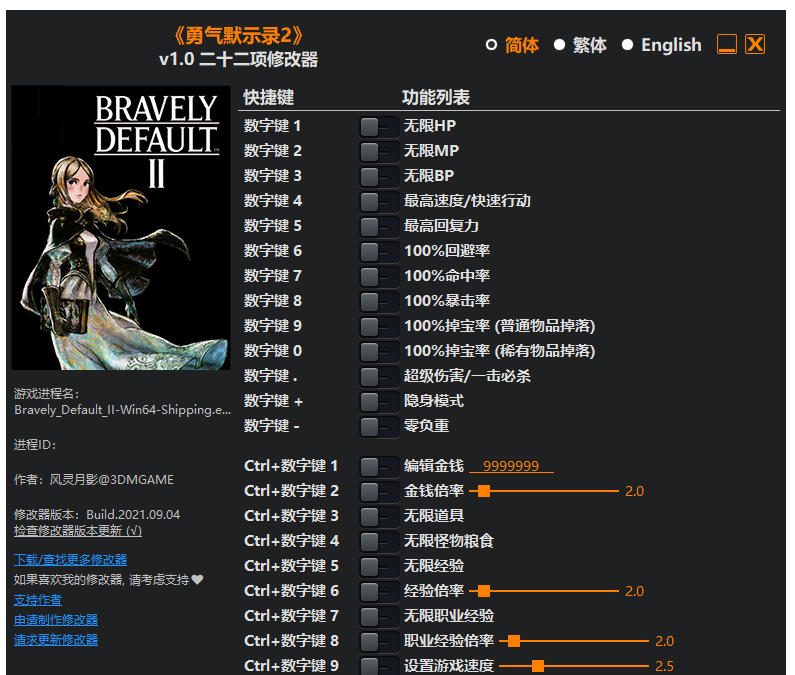
Task: Toggle the 经验倍率 switch
Action: coord(379,591)
